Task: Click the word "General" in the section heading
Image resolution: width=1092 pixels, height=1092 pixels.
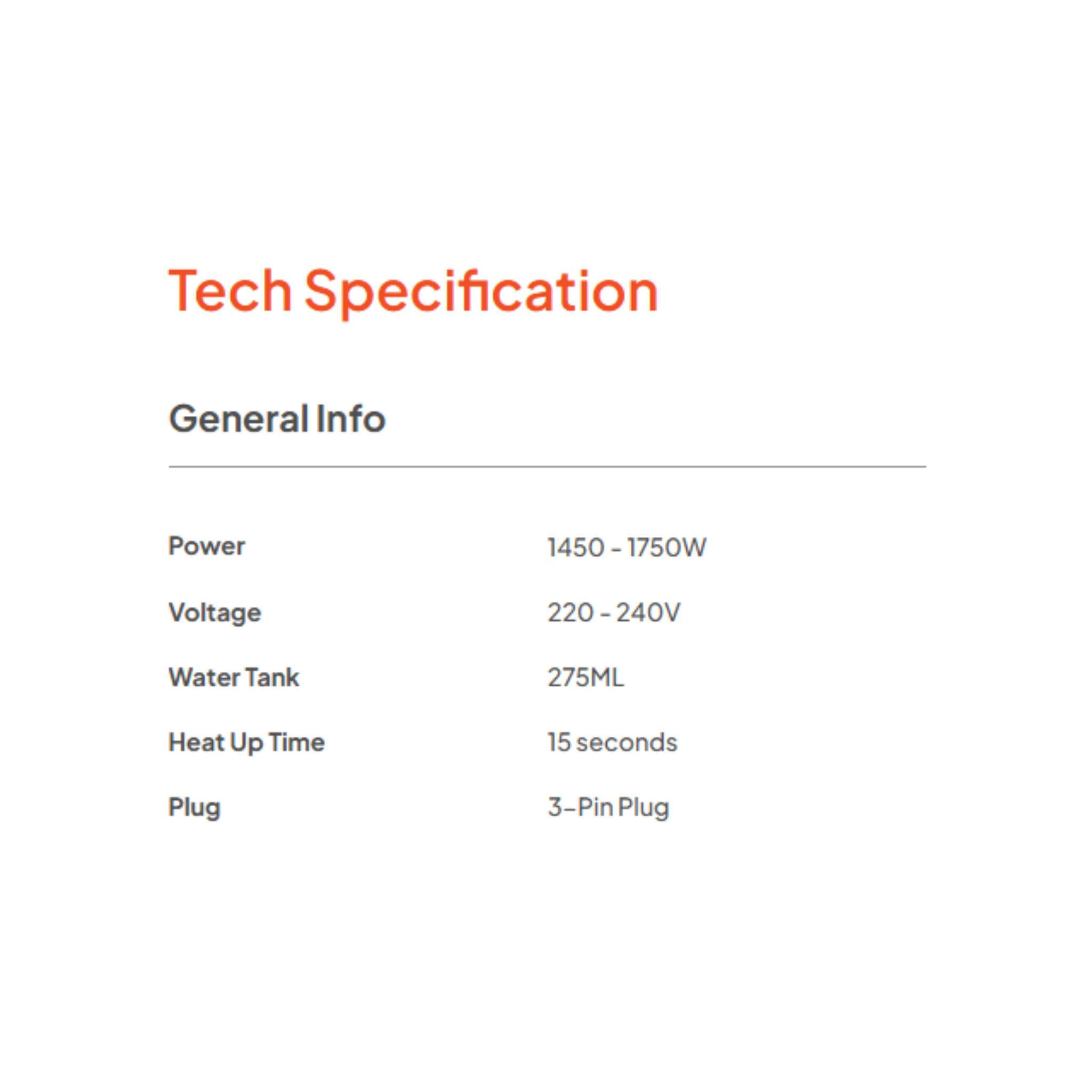Action: click(x=238, y=419)
